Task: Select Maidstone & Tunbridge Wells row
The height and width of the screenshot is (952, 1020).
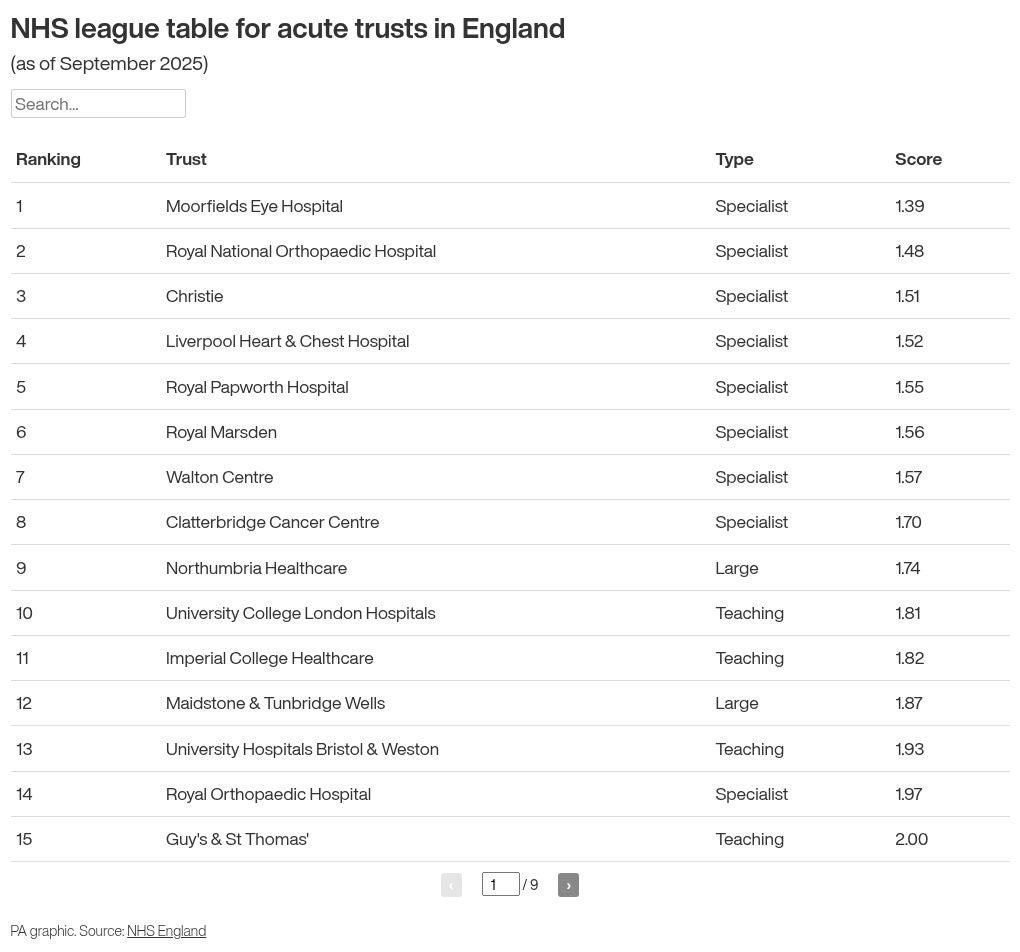Action: (510, 703)
